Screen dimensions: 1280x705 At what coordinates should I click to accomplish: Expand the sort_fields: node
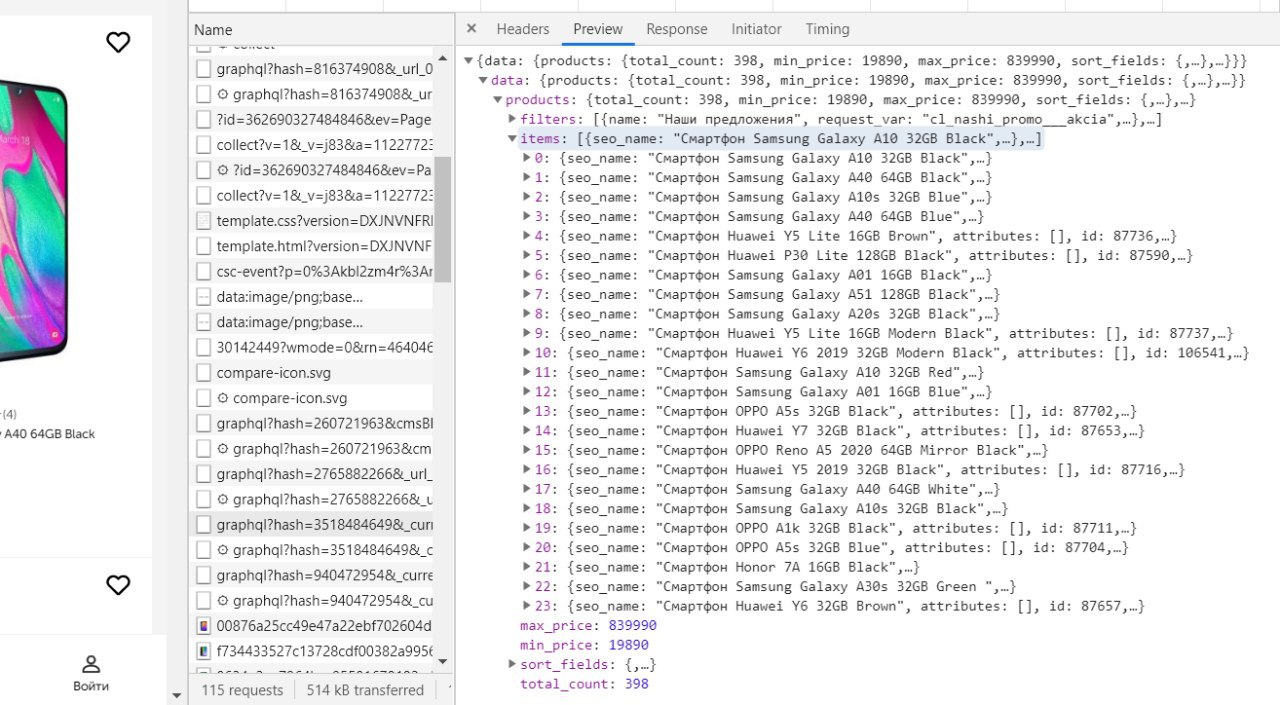click(513, 665)
